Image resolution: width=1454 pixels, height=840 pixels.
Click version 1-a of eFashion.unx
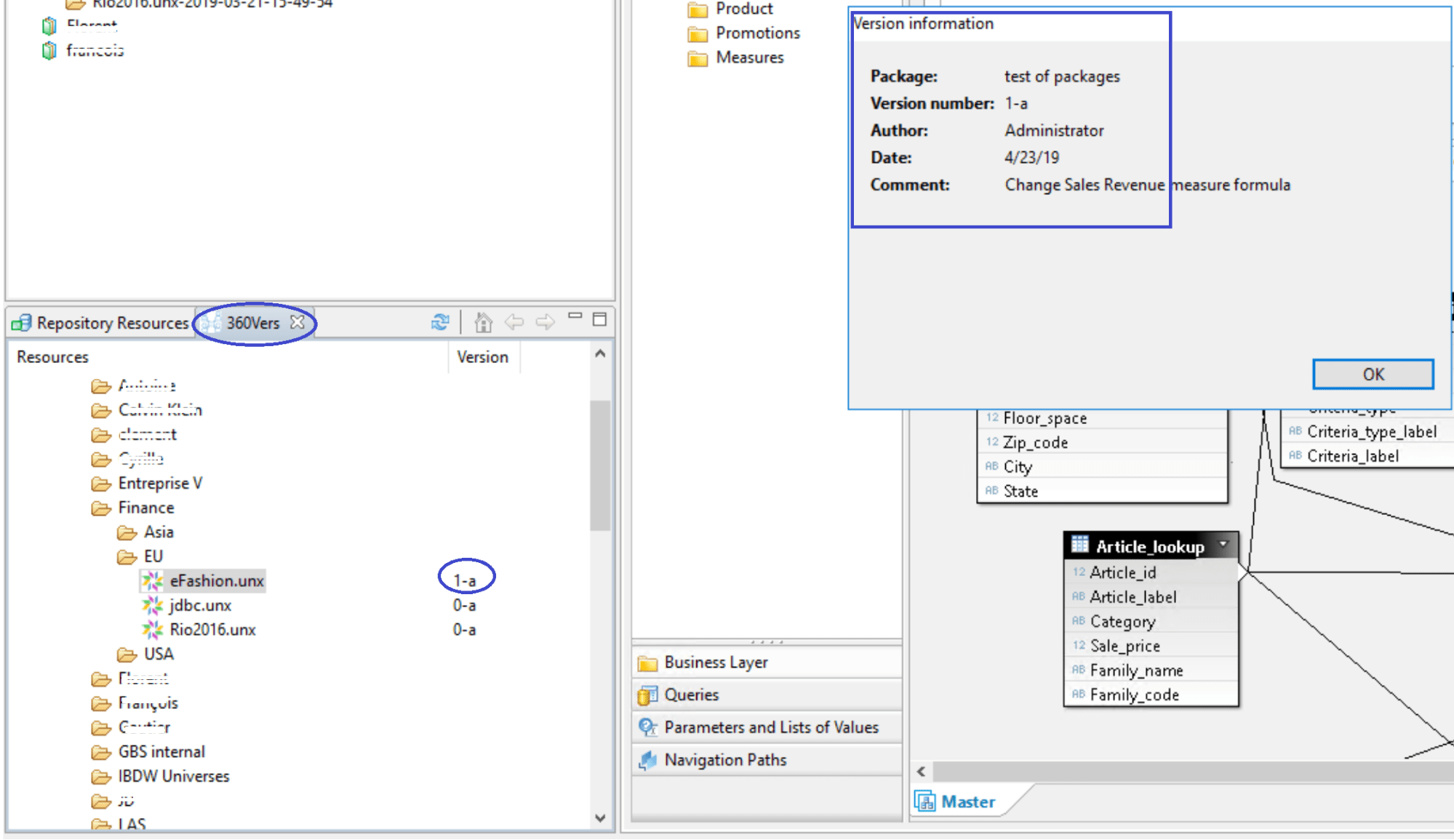click(x=465, y=580)
